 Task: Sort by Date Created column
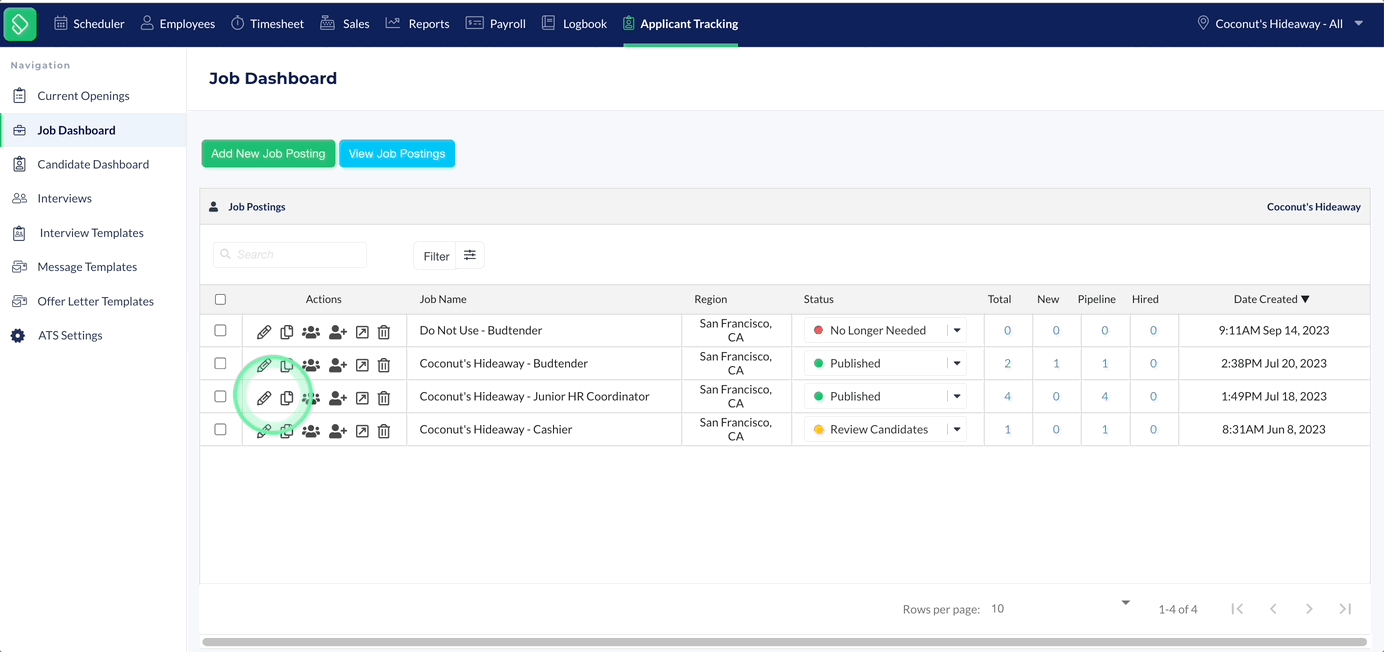(1271, 299)
